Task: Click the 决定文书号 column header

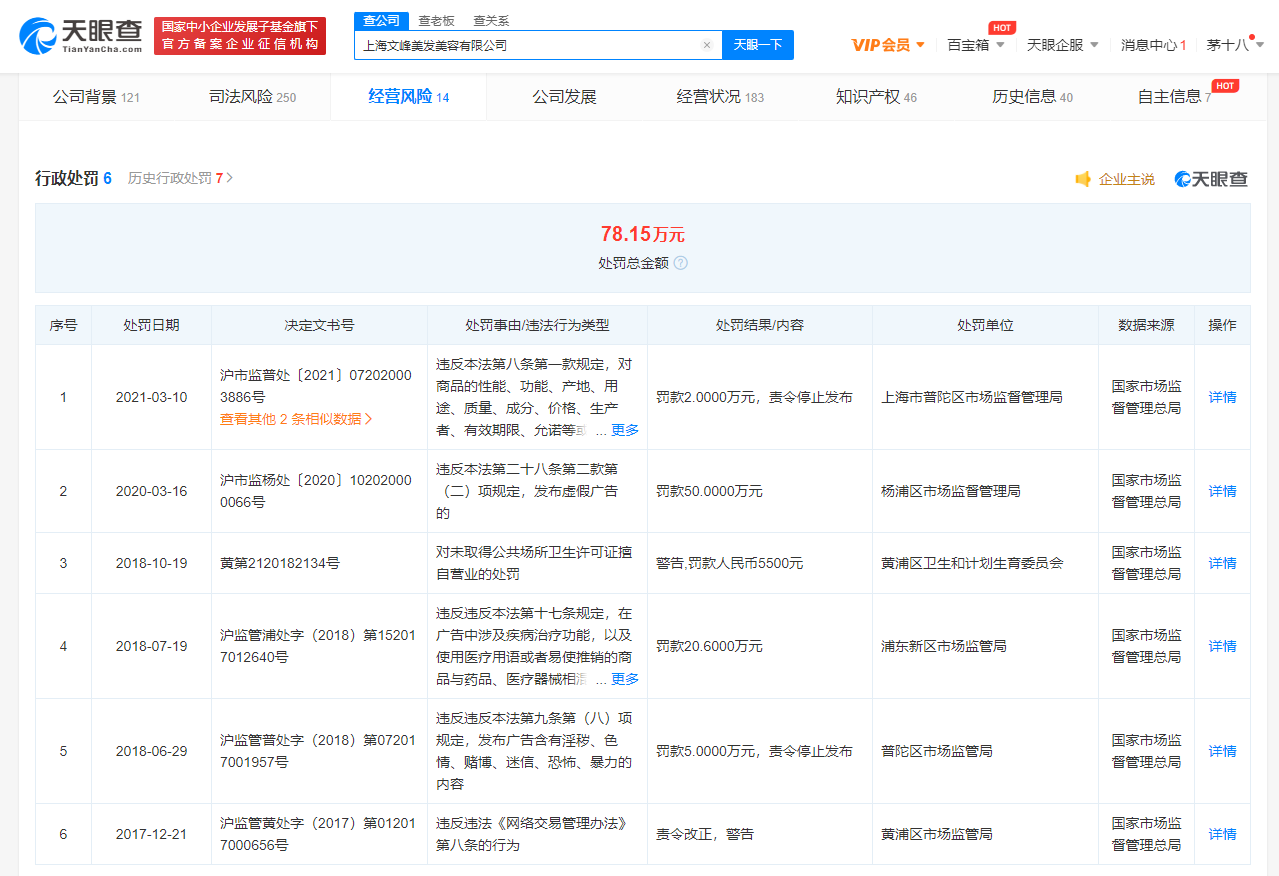Action: click(319, 325)
